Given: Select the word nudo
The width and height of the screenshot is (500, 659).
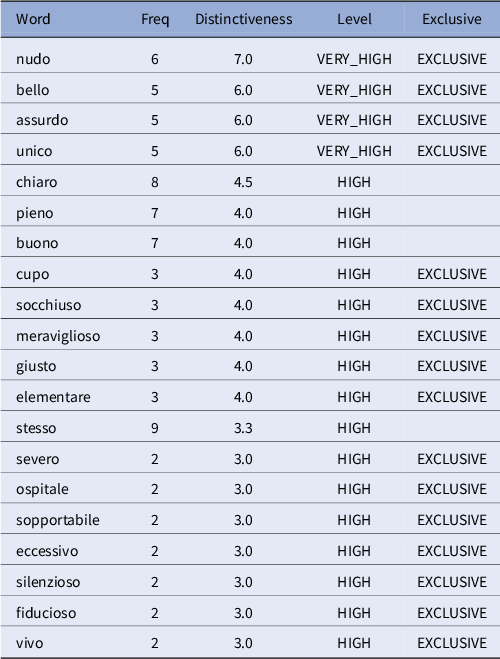Looking at the screenshot, I should (x=33, y=59).
